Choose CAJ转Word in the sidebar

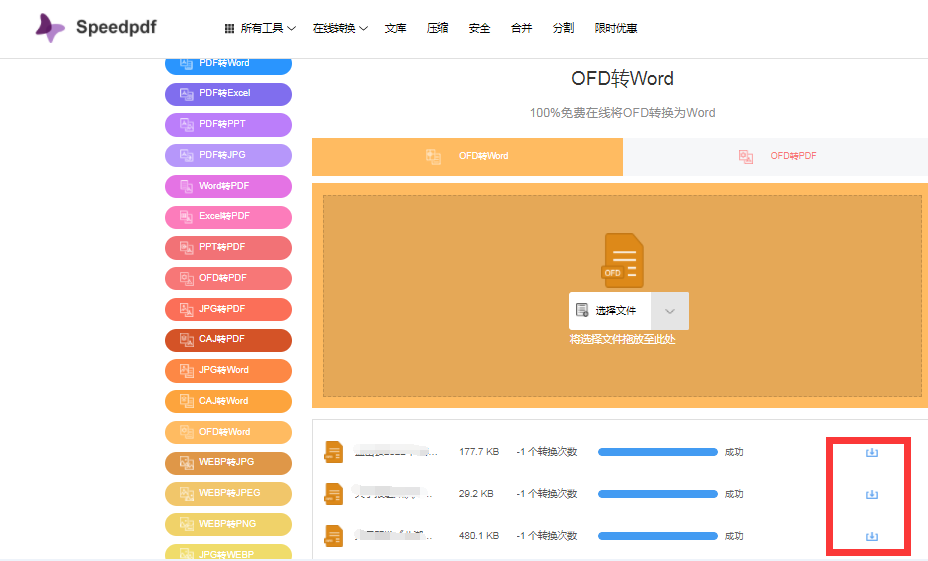coord(228,401)
